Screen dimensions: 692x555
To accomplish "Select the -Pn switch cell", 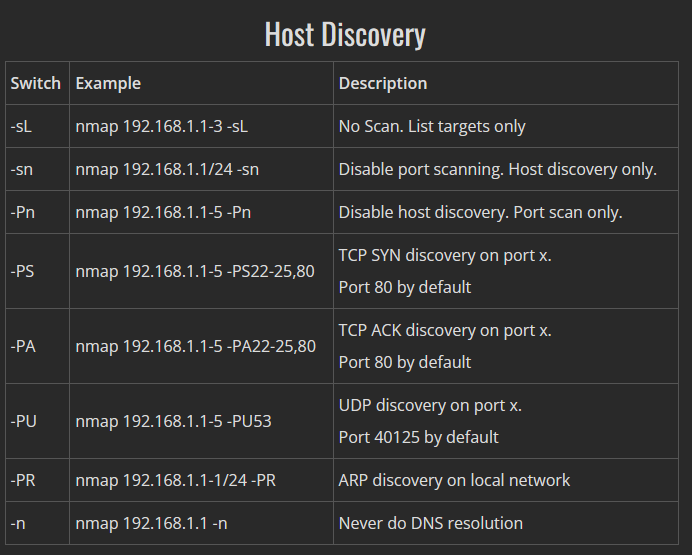I will [37, 212].
